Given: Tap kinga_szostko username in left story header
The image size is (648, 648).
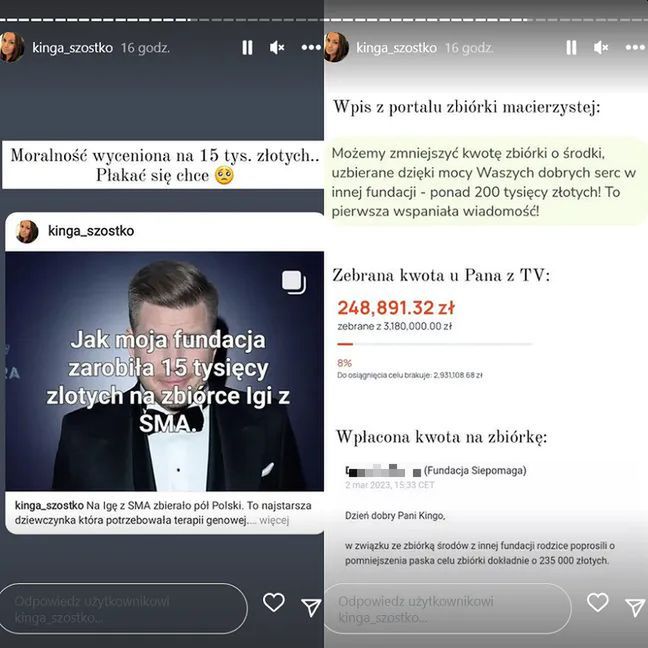Looking at the screenshot, I should (x=73, y=48).
